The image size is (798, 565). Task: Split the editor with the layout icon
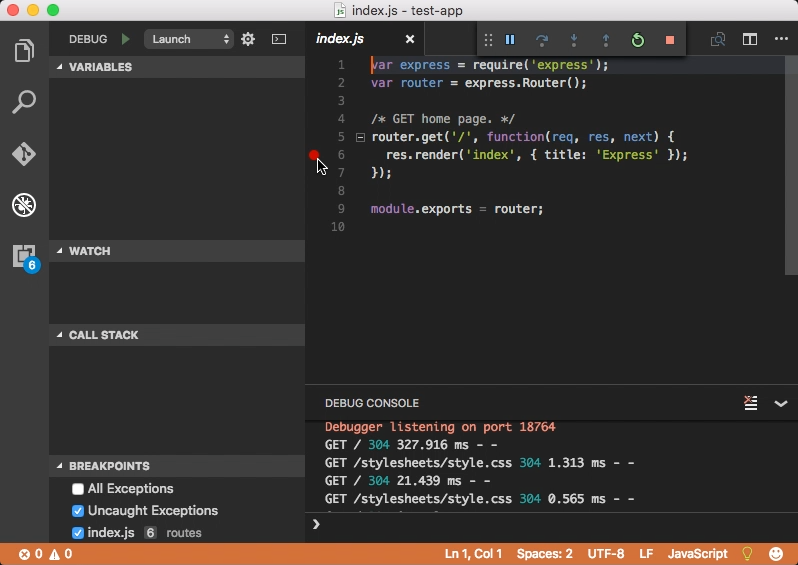[749, 39]
